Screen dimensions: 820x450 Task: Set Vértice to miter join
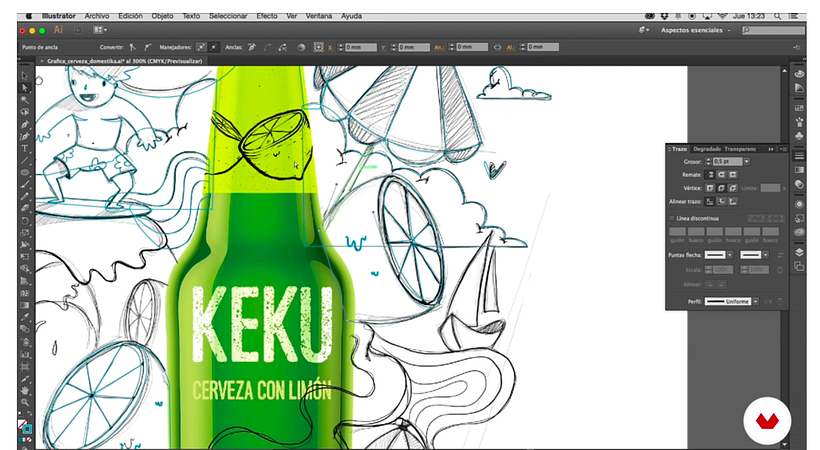coord(710,188)
